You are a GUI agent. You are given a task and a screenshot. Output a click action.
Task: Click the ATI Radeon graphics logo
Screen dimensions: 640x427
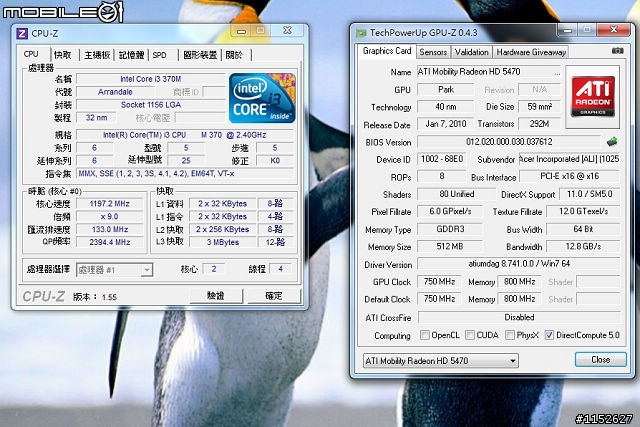[593, 97]
